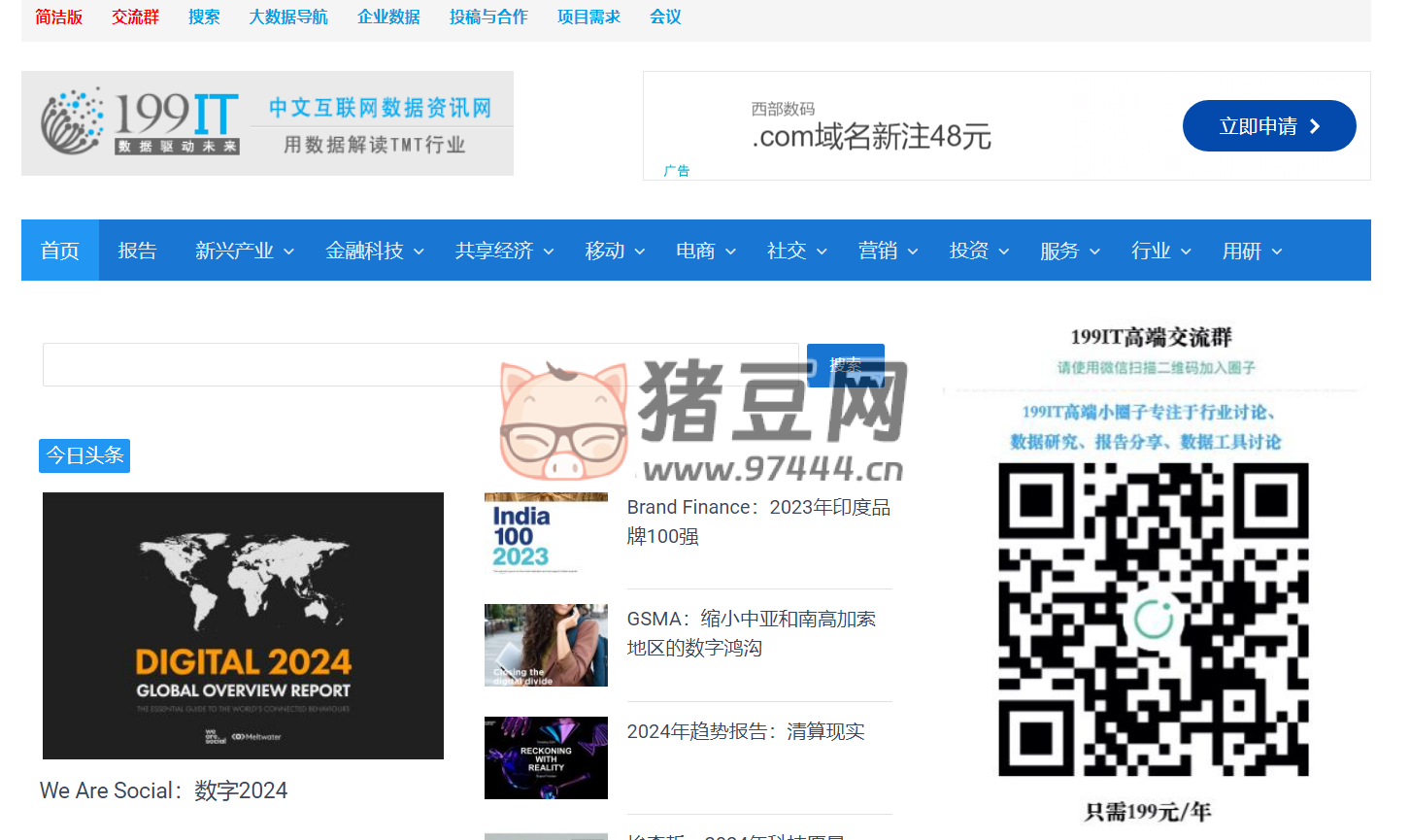Open the 电商 dropdown menu

pos(705,250)
